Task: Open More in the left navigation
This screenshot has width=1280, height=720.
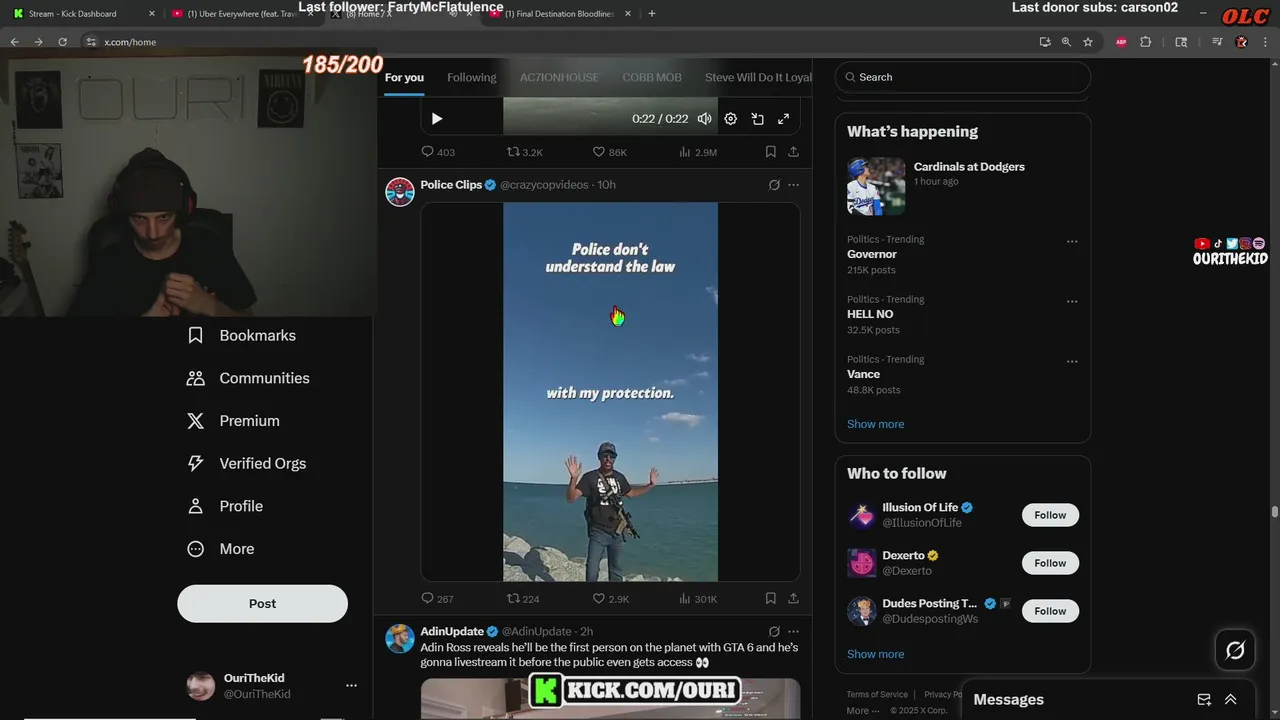Action: [221, 549]
